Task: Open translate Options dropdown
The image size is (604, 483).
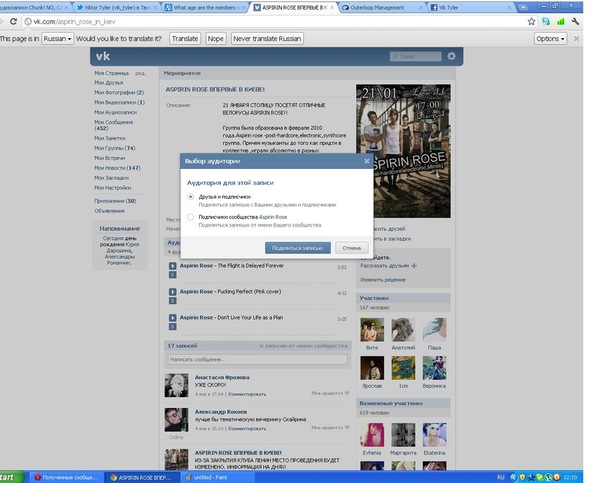Action: [550, 39]
